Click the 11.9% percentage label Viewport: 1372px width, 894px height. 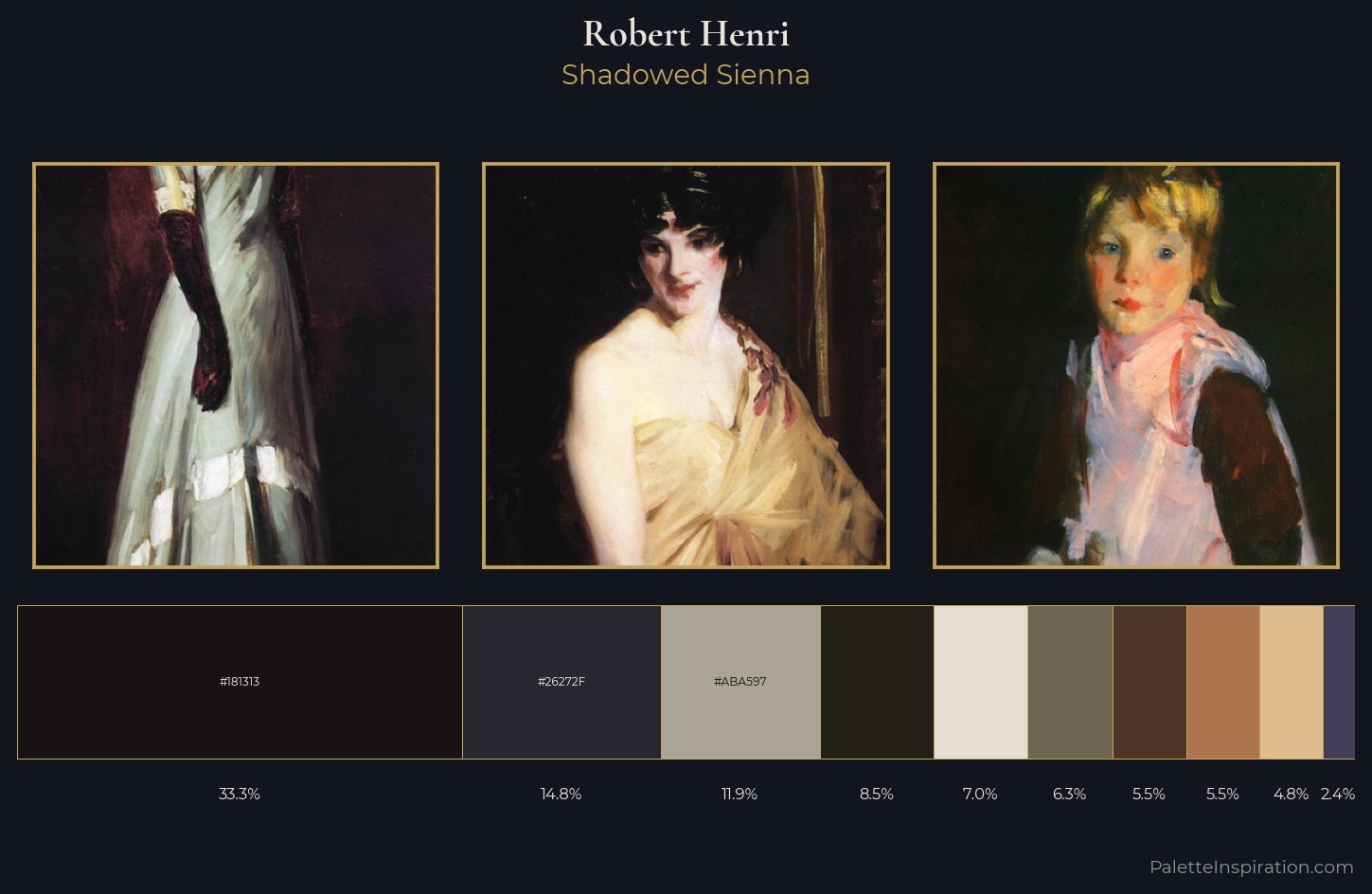click(x=739, y=794)
